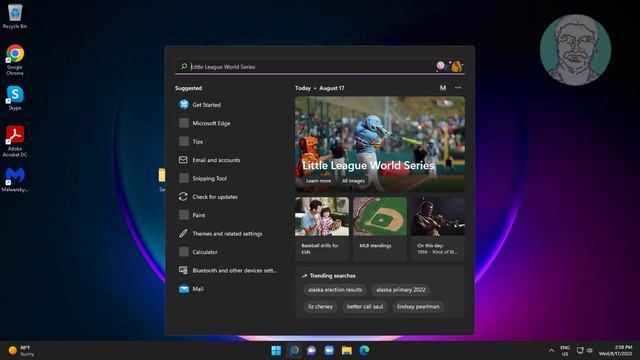Click the baseball doodle in the search bar
This screenshot has height=360, width=640.
click(449, 66)
